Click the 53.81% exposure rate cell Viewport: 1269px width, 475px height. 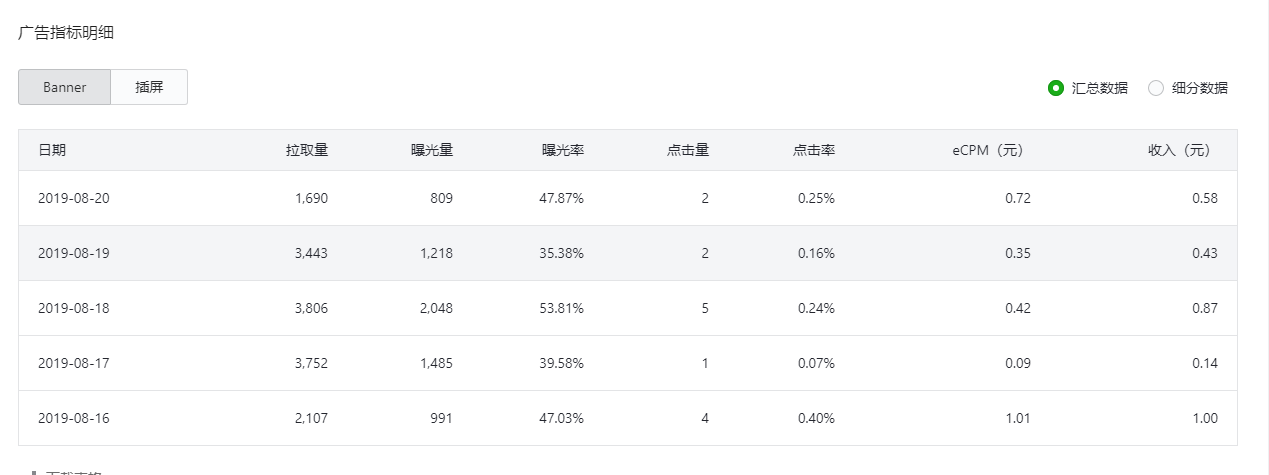click(x=561, y=308)
